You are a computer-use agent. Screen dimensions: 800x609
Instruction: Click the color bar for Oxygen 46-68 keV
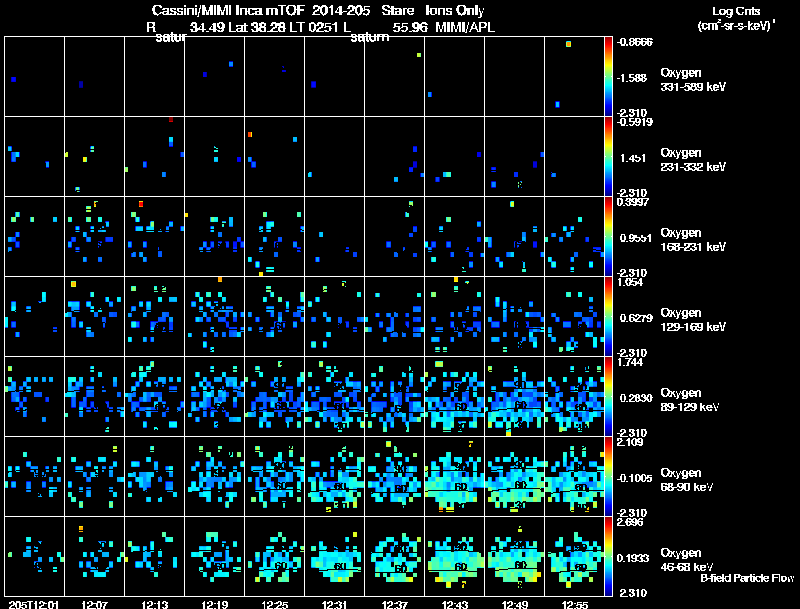(x=609, y=557)
